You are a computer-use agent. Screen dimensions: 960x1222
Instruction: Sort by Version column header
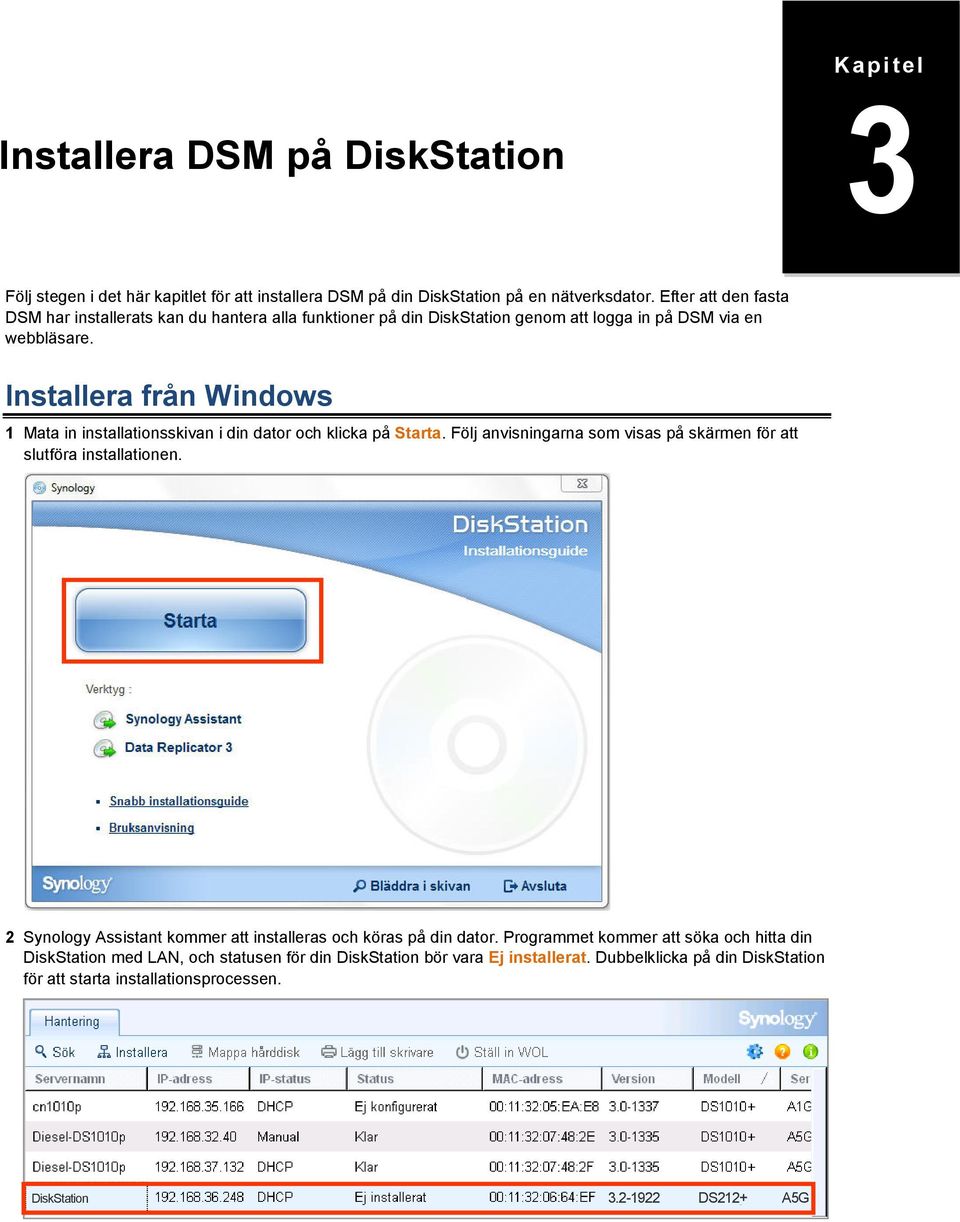coord(649,1079)
